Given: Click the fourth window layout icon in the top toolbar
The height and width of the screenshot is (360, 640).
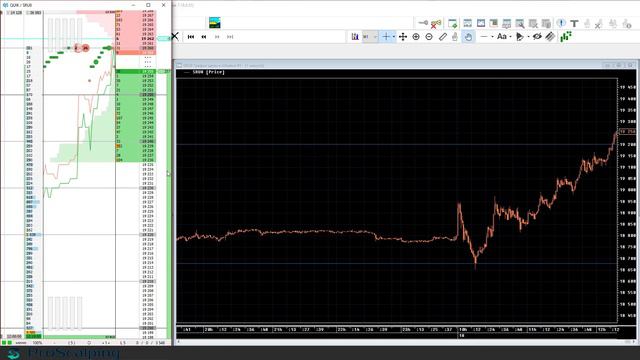Looking at the screenshot, I should [507, 23].
